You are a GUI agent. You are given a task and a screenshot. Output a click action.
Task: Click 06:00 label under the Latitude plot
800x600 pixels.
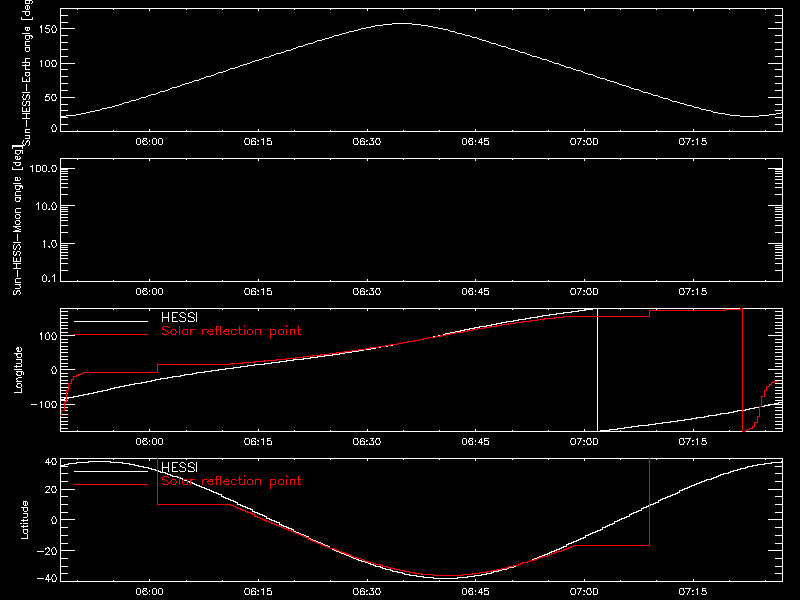click(149, 592)
